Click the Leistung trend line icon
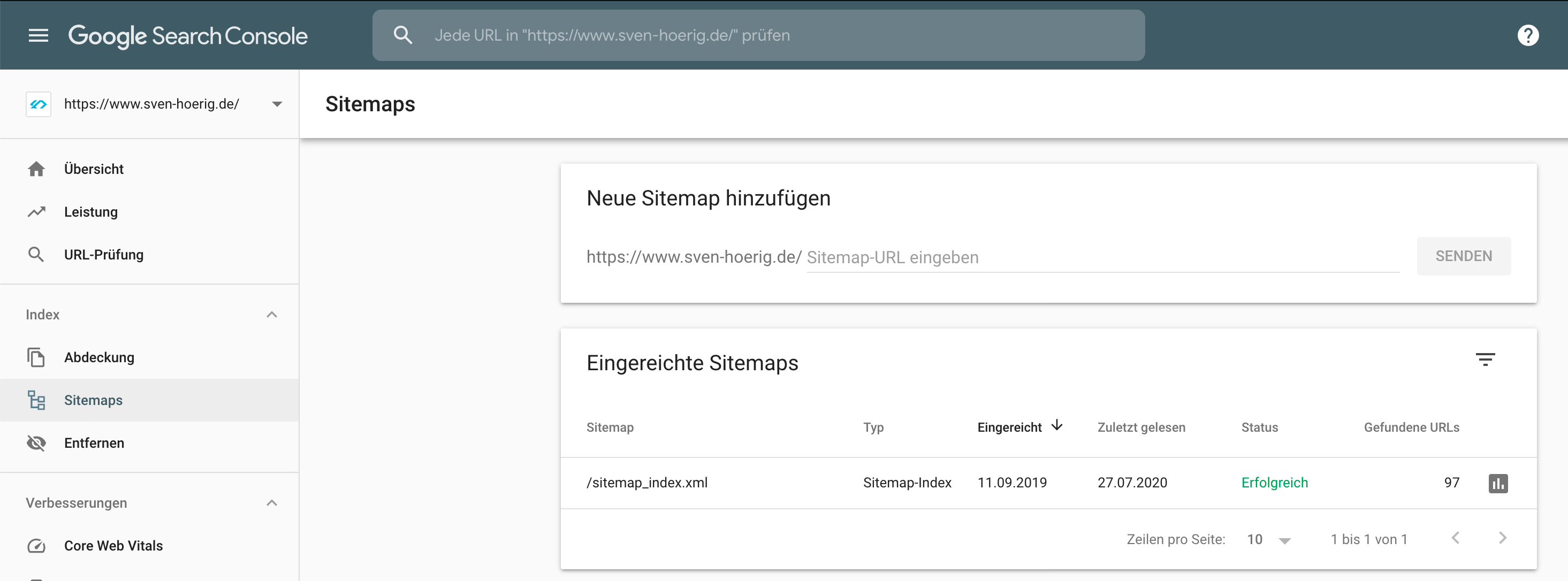 [x=36, y=212]
